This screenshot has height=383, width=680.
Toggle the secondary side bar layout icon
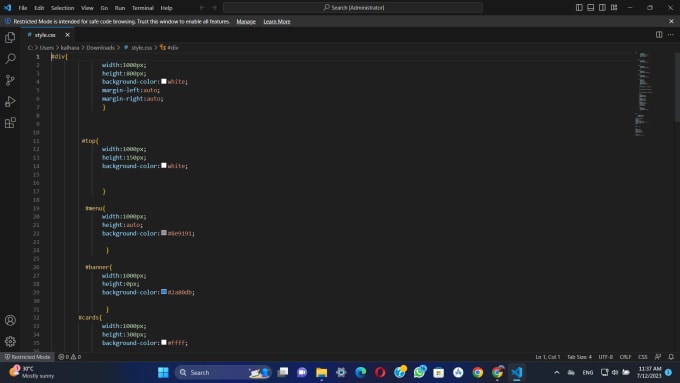click(602, 7)
